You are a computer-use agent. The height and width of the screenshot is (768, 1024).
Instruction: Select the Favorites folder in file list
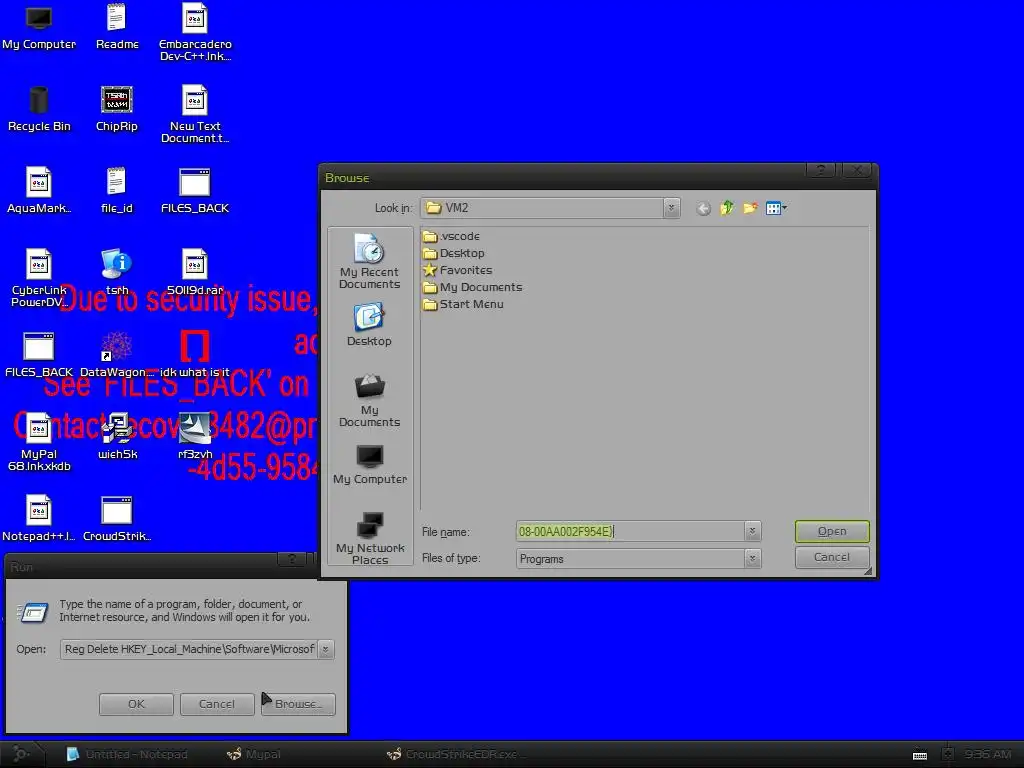pyautogui.click(x=458, y=270)
